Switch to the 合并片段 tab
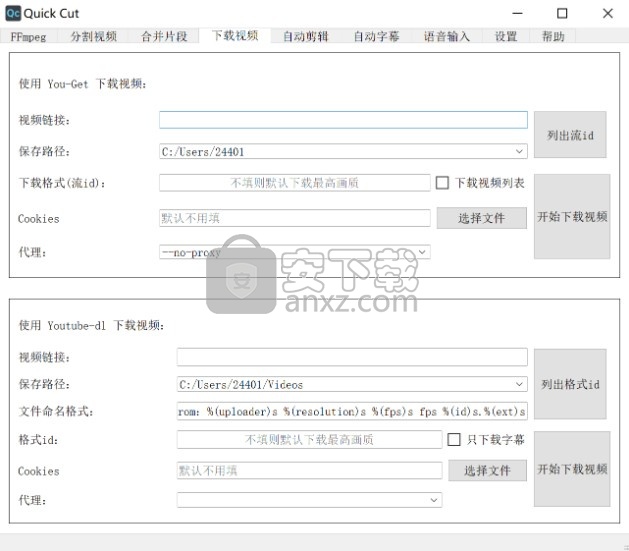Image resolution: width=629 pixels, height=551 pixels. click(164, 36)
